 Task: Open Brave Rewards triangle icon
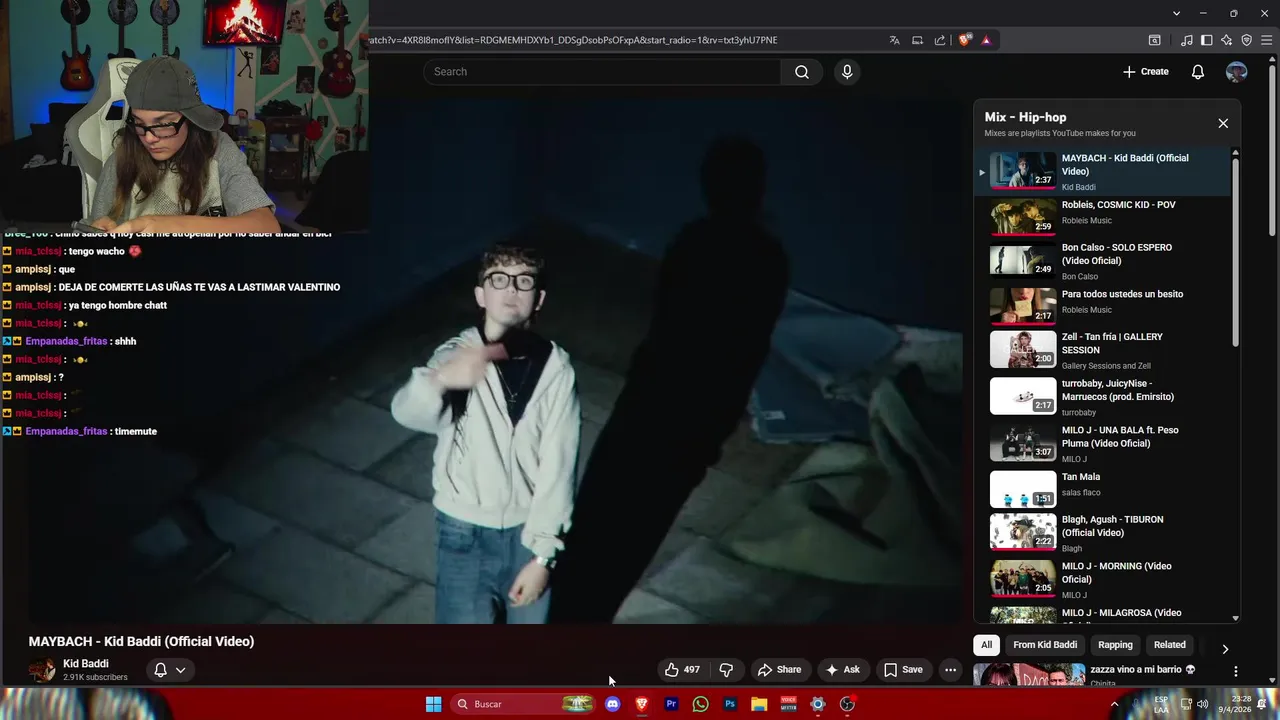[986, 40]
